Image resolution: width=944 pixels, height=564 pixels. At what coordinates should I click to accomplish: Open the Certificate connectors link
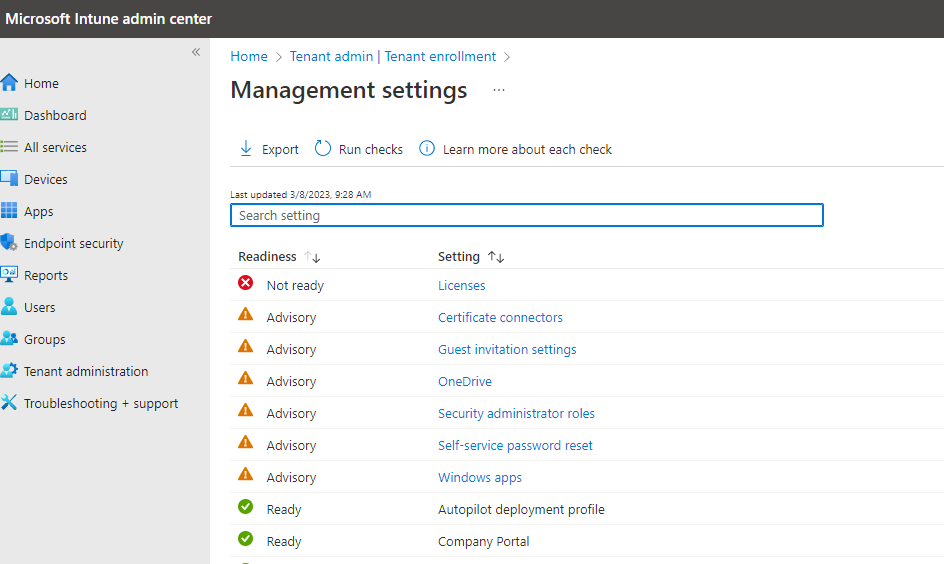click(500, 318)
